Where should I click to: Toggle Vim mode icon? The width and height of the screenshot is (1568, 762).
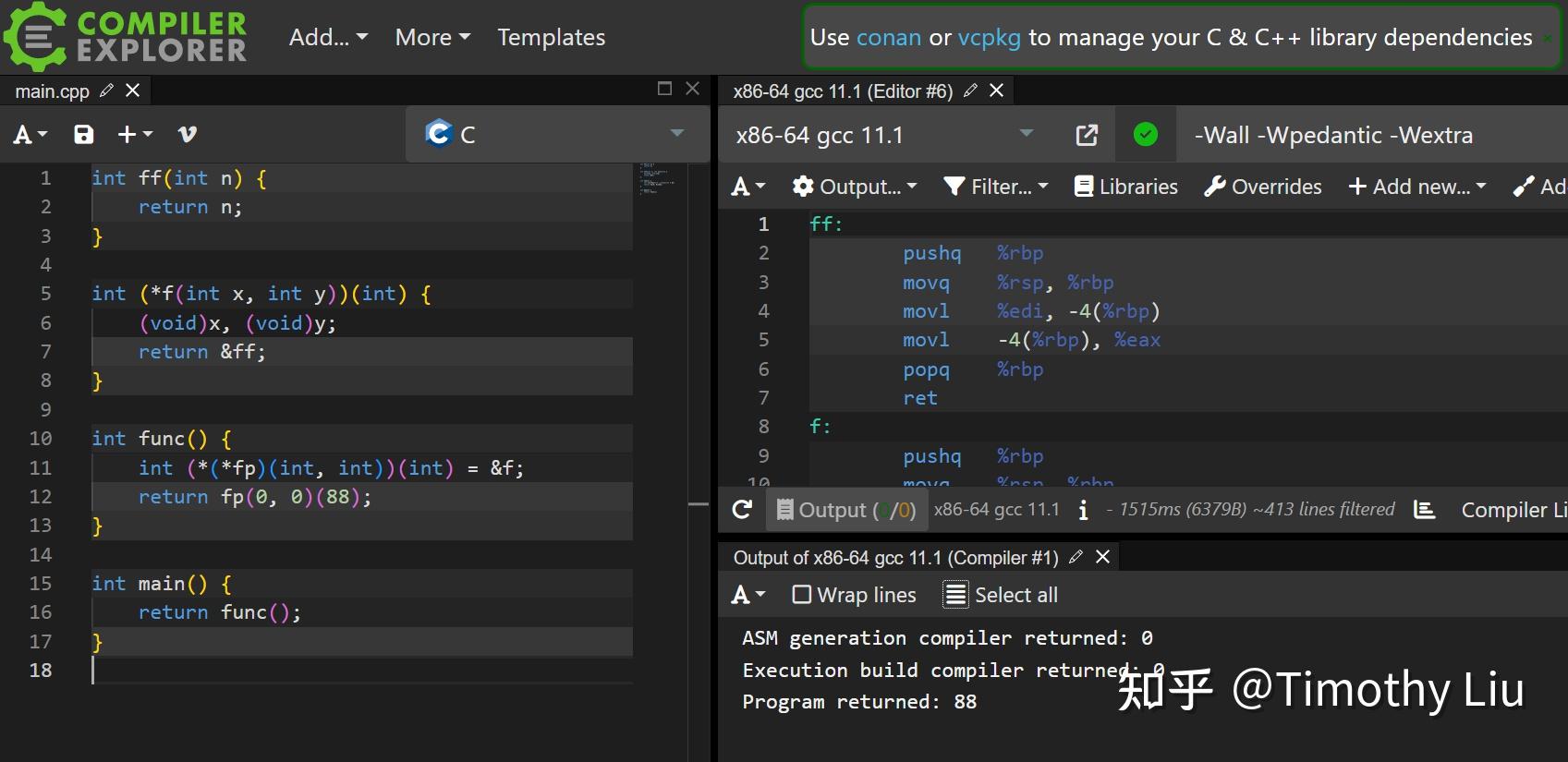[188, 135]
